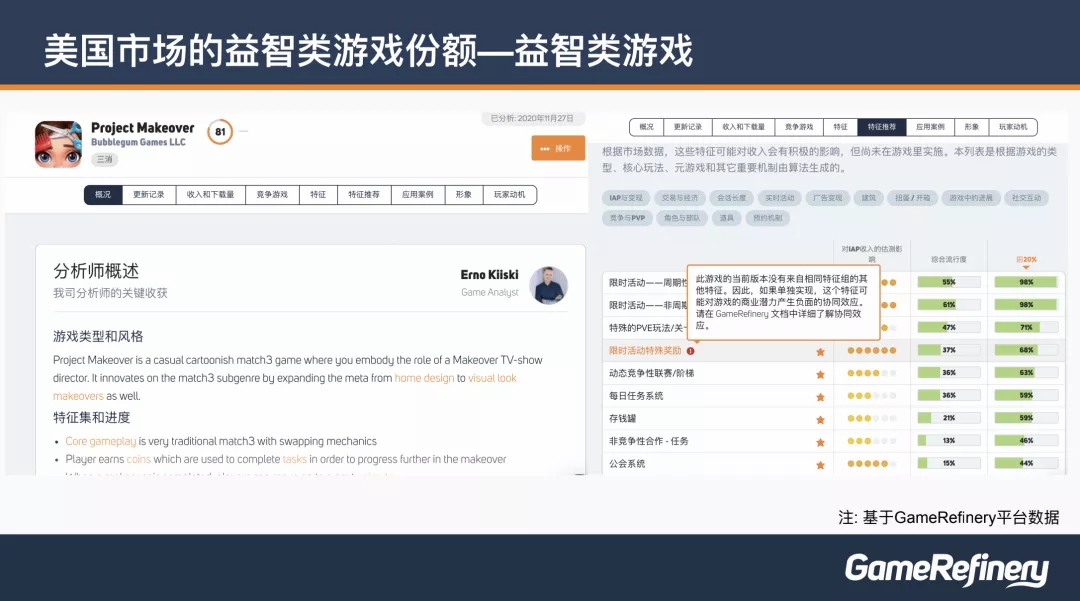Click the star icon in 非竞争性合作 - 任务 row

[820, 443]
